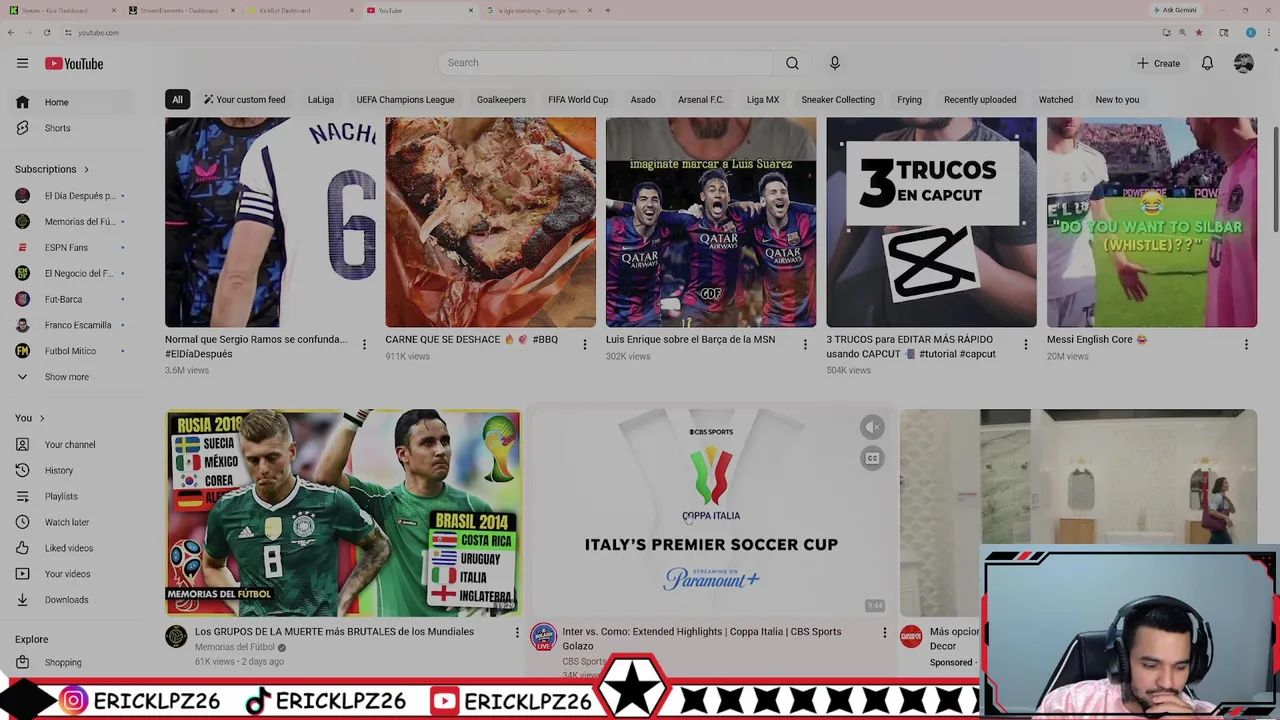Select the LaLiga chip
This screenshot has height=720, width=1280.
[321, 100]
